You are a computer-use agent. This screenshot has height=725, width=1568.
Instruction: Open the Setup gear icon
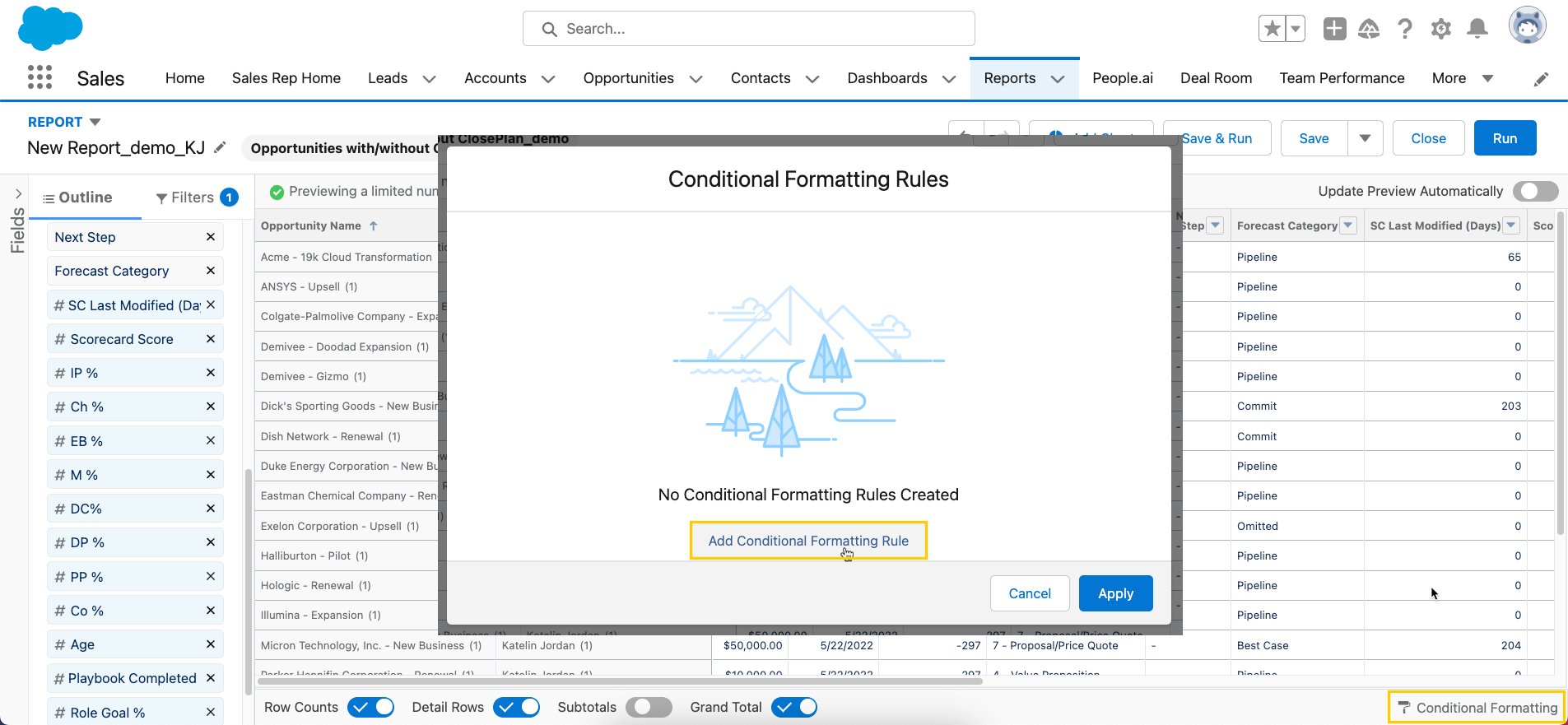coord(1440,29)
